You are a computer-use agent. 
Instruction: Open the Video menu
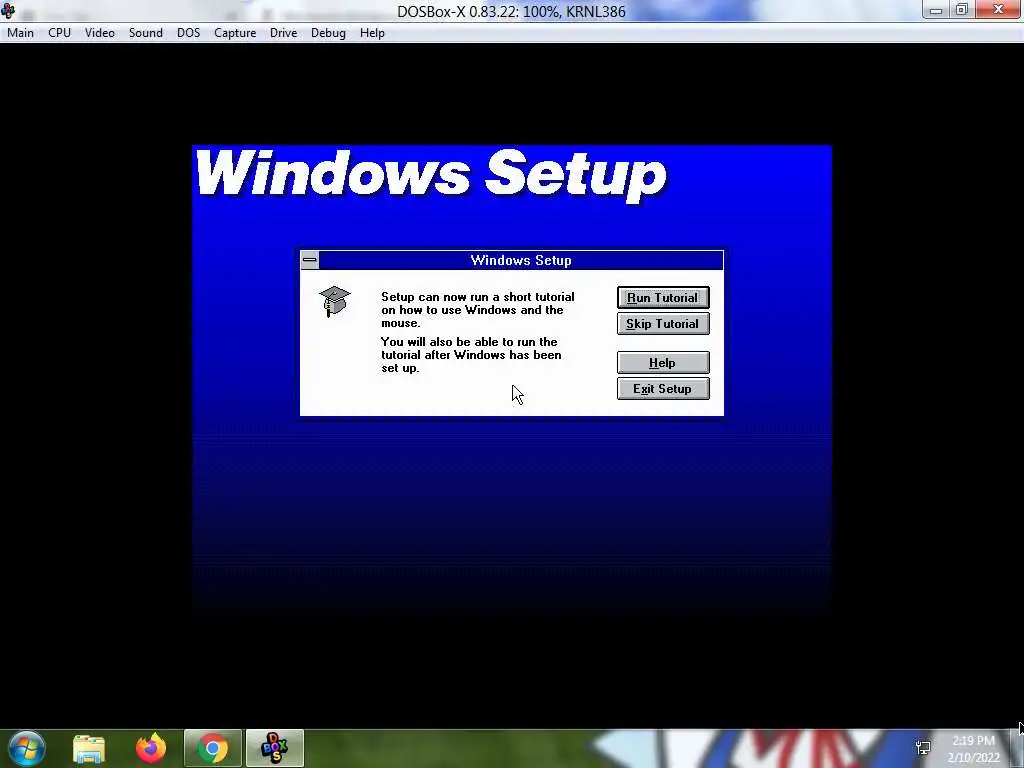coord(99,33)
